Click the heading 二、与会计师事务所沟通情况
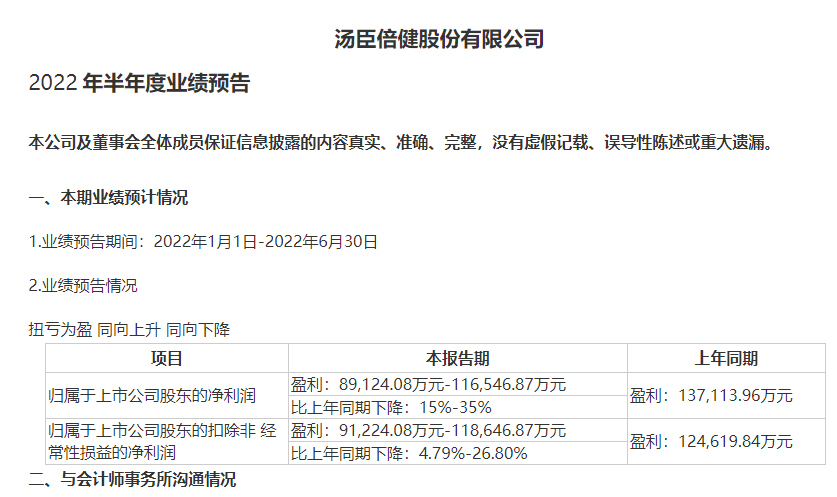The height and width of the screenshot is (497, 837). point(132,479)
